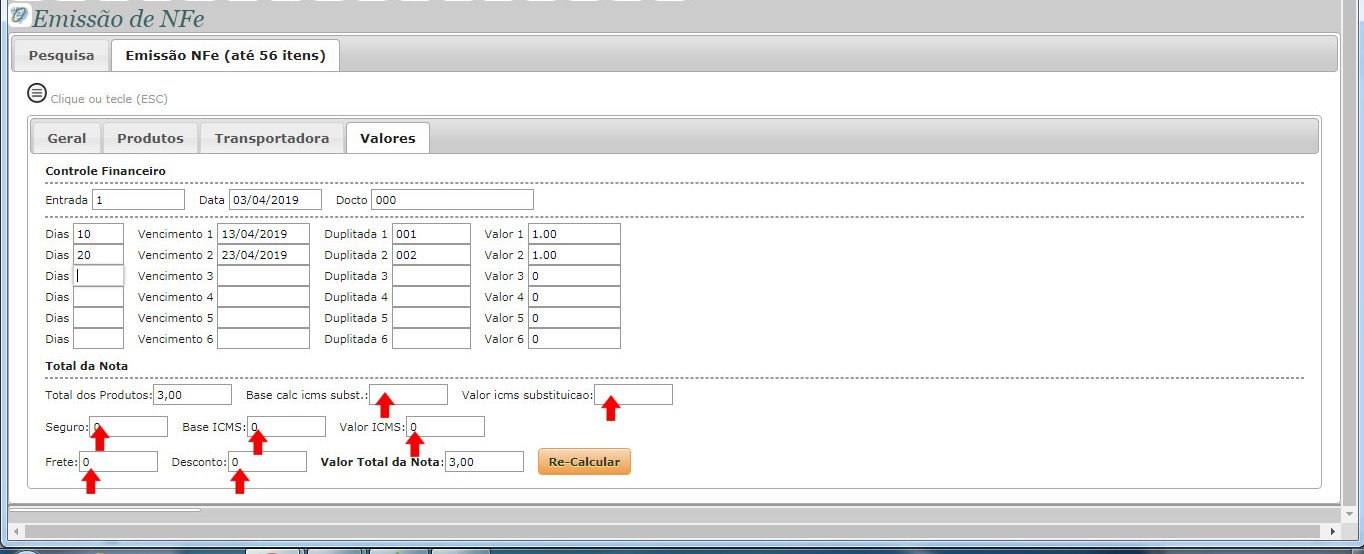Open the Produtos tab
The image size is (1364, 554).
coord(150,138)
